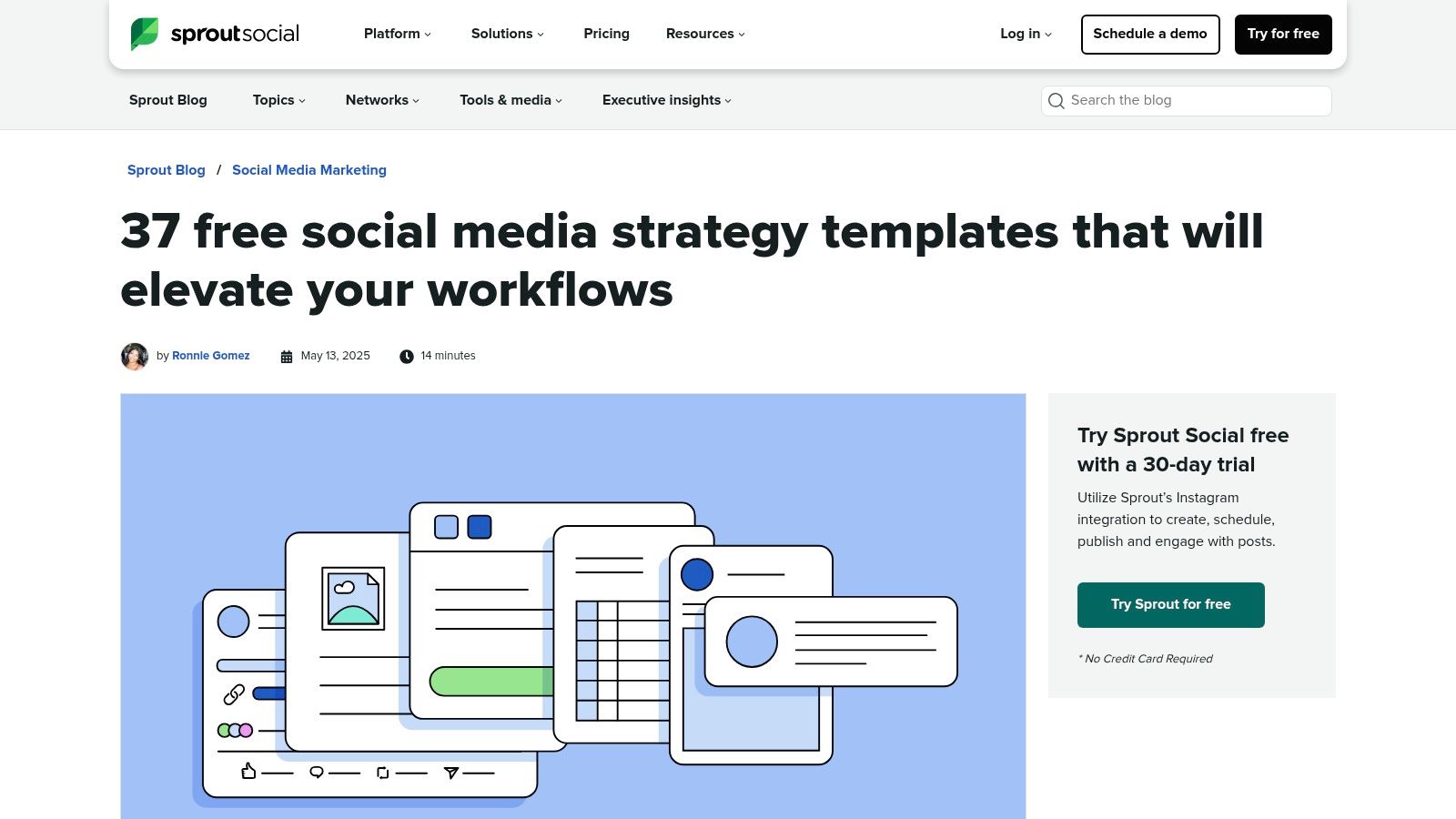Viewport: 1456px width, 819px height.
Task: Click the Sprout Social leaf logo
Action: click(143, 34)
